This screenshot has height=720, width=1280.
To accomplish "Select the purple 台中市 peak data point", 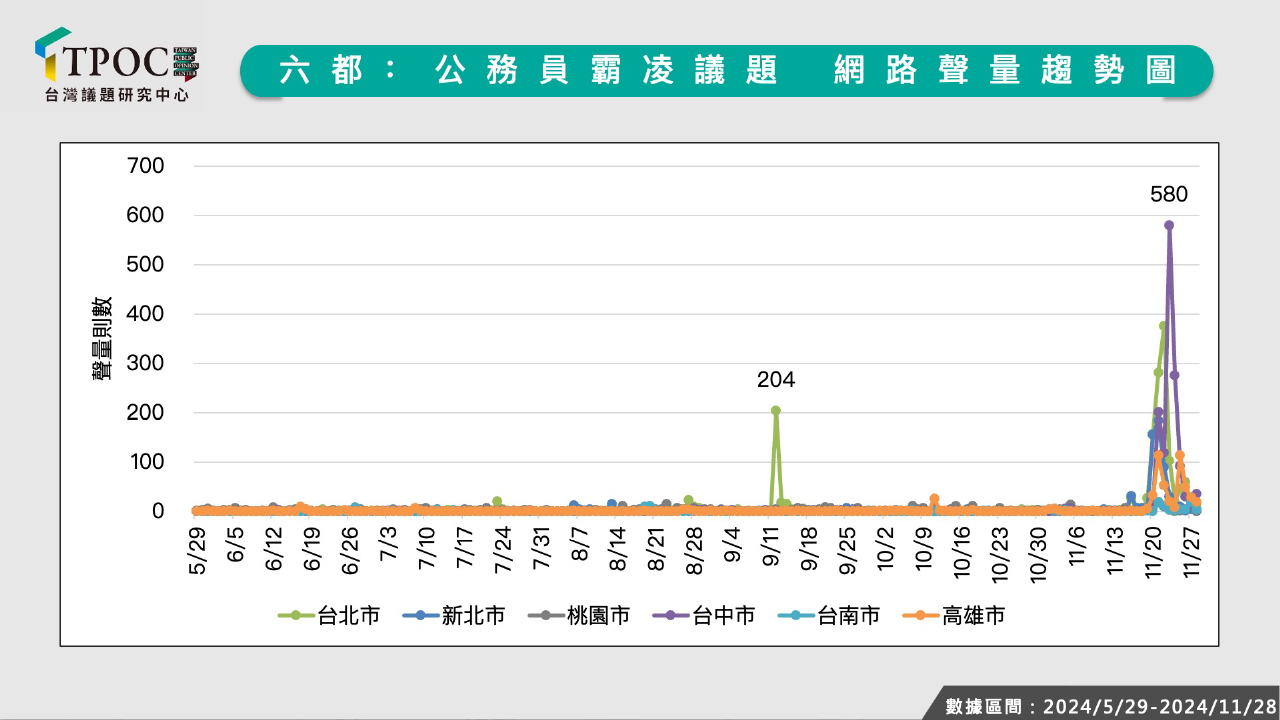I will point(1169,225).
